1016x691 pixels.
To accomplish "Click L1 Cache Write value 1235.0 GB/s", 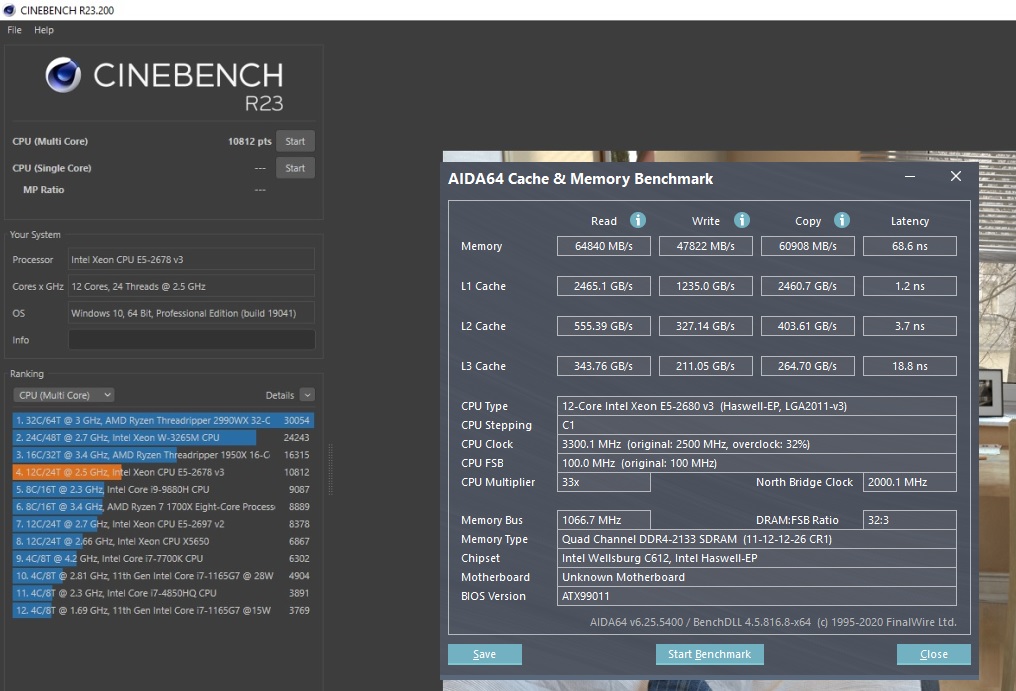I will point(706,286).
